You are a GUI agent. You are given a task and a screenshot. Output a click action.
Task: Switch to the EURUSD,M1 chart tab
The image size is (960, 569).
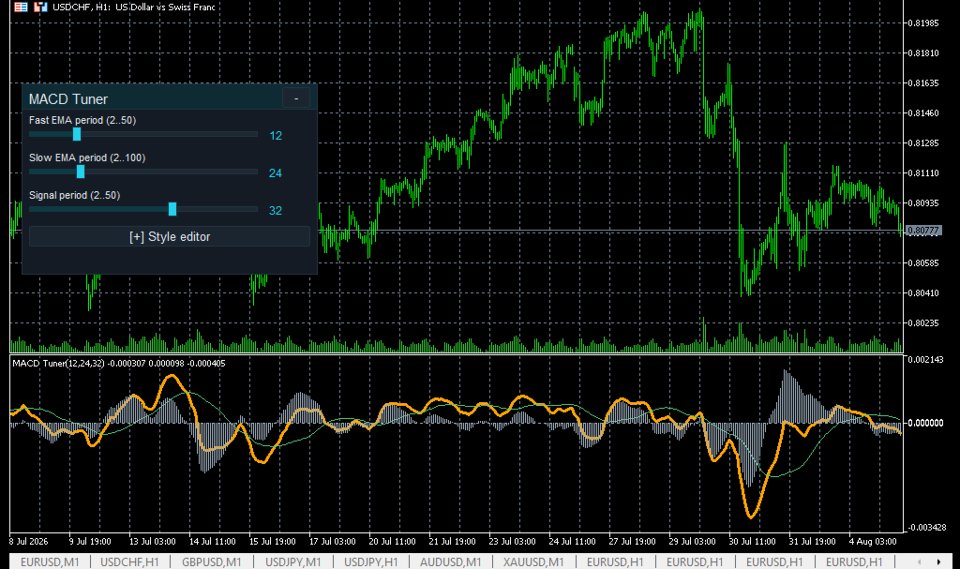(50, 562)
